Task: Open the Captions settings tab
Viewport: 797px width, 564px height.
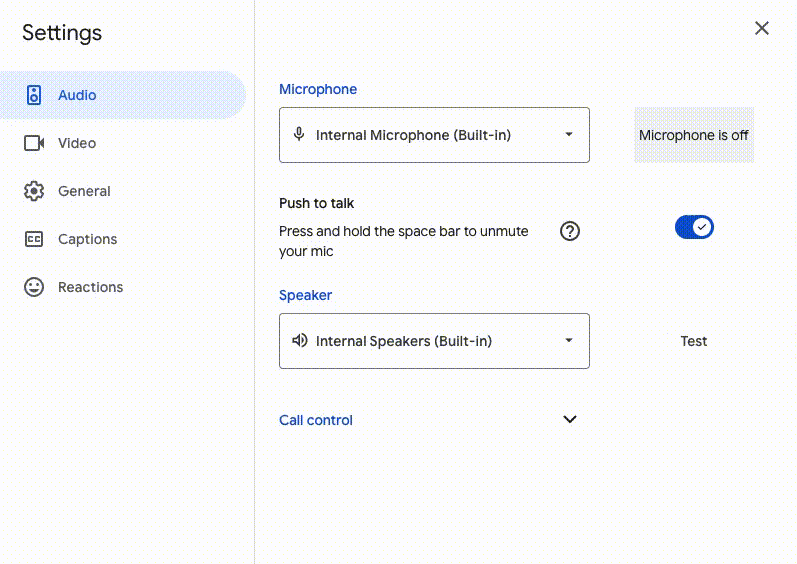Action: tap(87, 239)
